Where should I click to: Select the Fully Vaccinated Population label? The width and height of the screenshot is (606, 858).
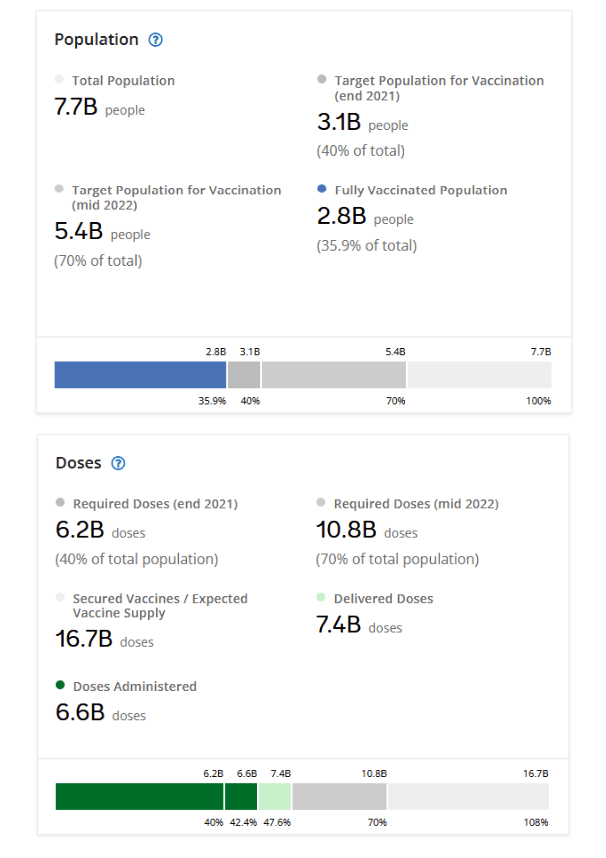(x=420, y=190)
